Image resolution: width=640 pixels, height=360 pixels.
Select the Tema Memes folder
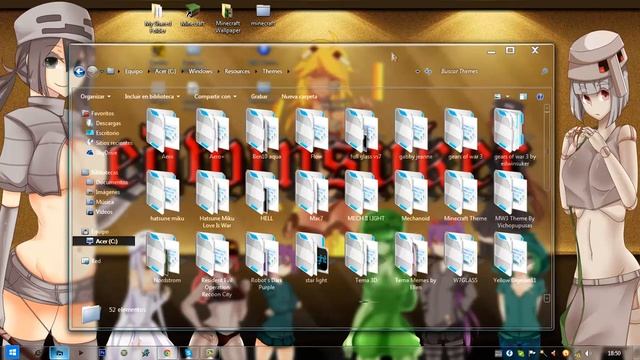(x=415, y=261)
